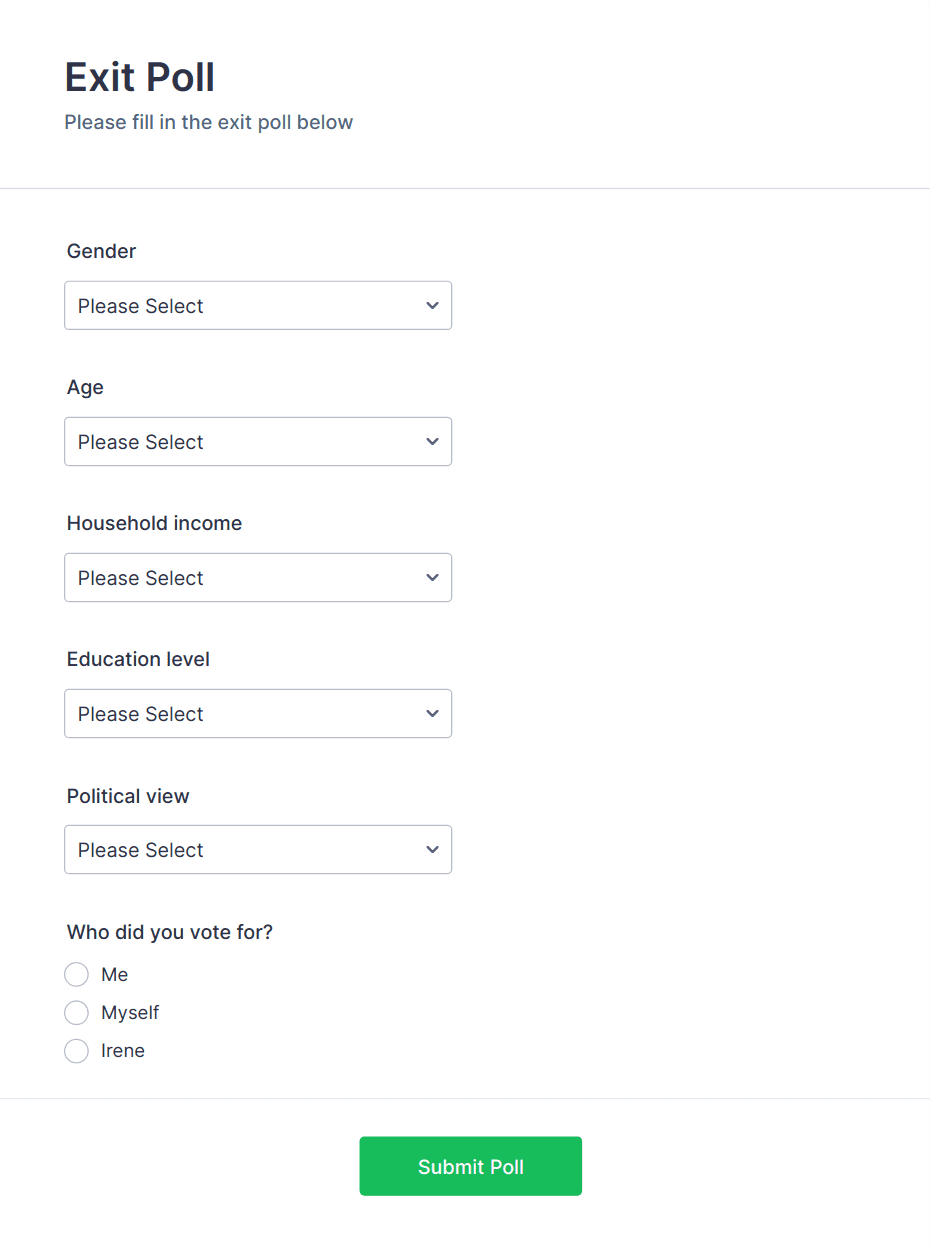
Task: Open the Age dropdown
Action: [258, 441]
